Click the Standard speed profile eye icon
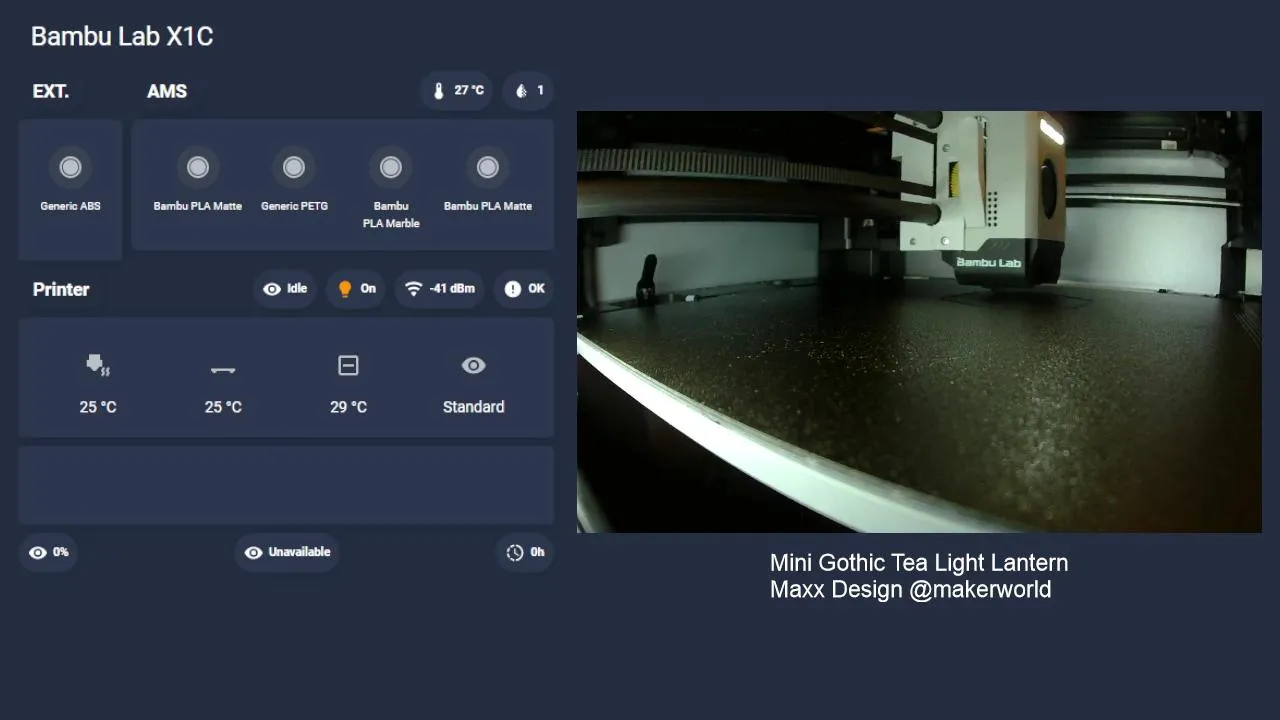Screen dimensions: 1280x720 click(474, 366)
